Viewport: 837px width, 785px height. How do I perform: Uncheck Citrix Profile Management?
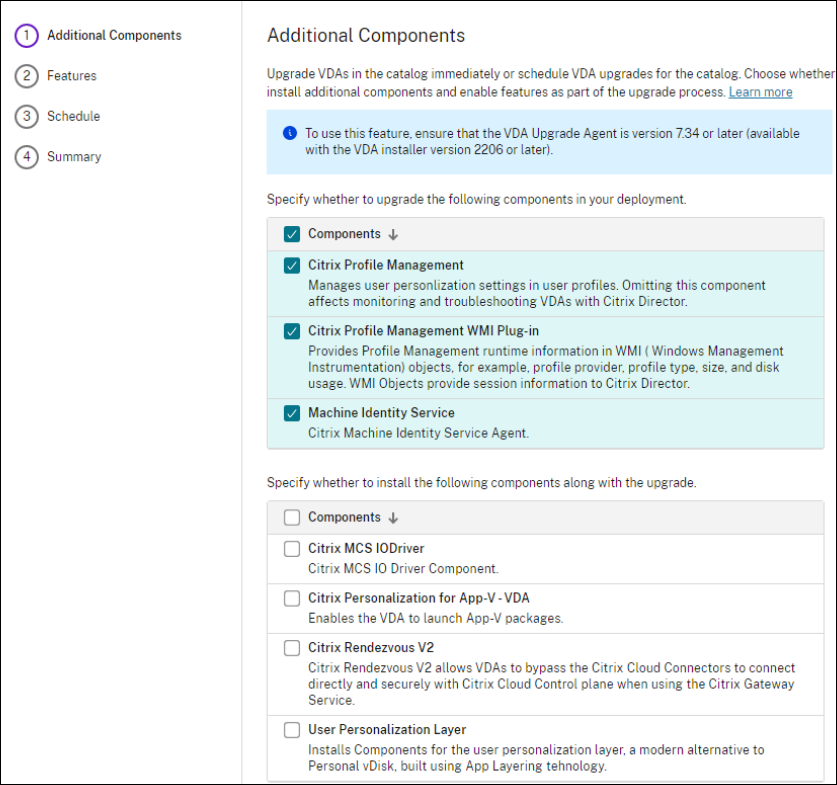[292, 266]
